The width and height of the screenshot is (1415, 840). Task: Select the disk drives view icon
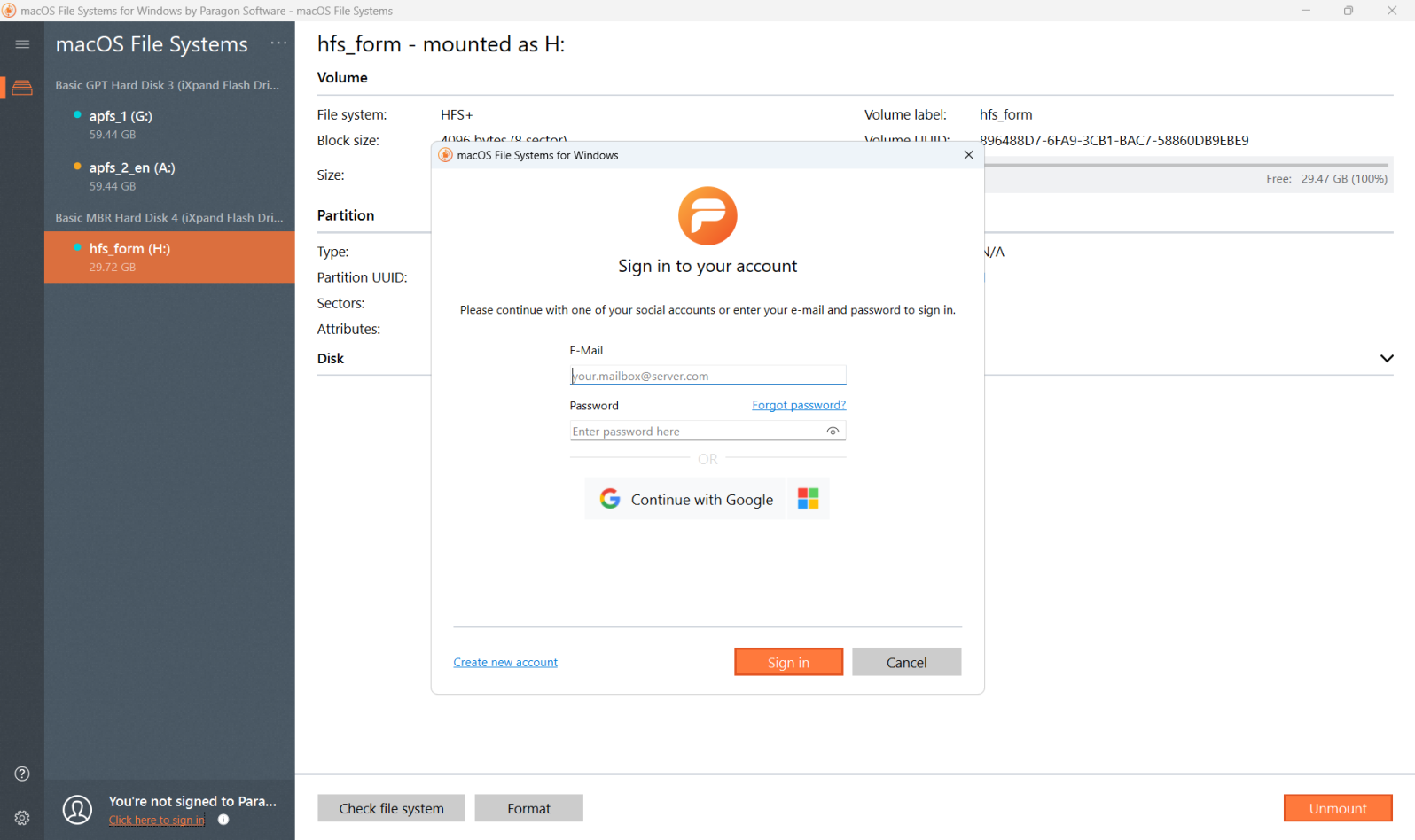tap(22, 88)
